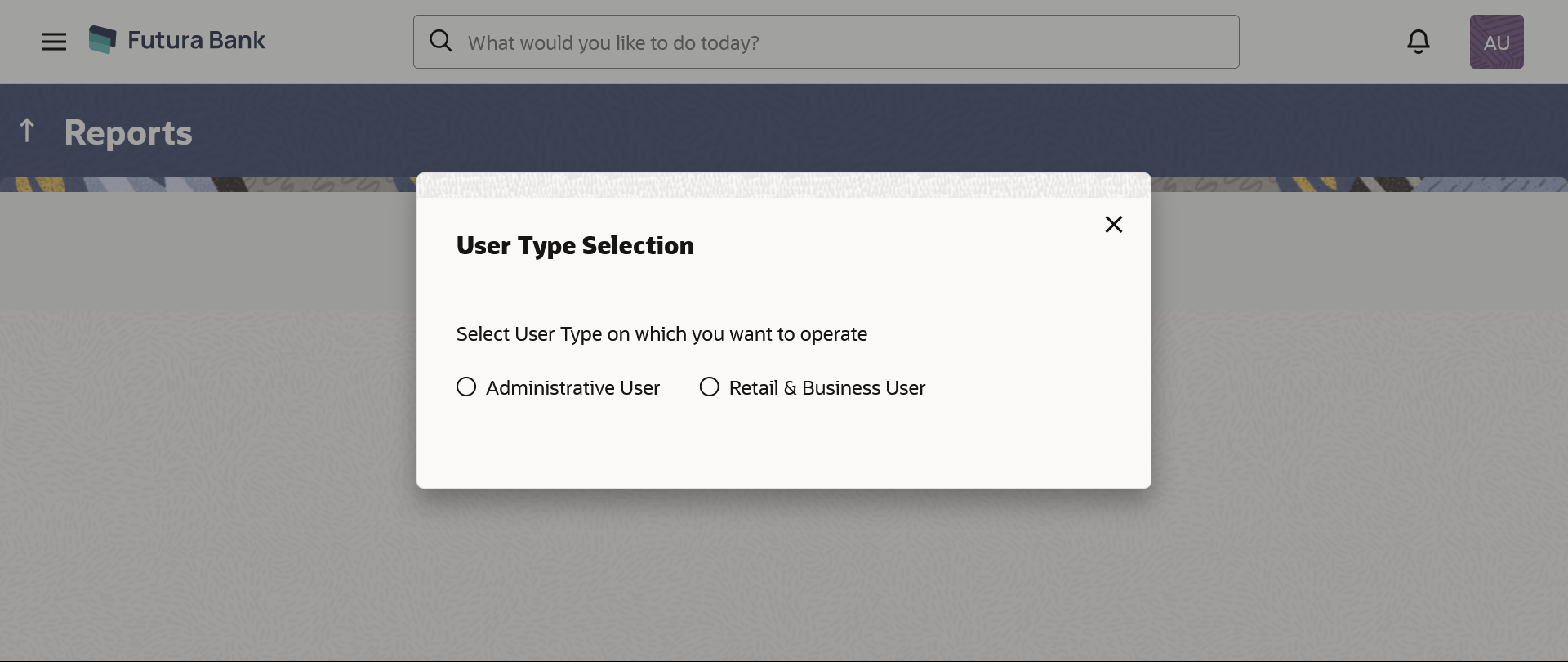Viewport: 1568px width, 662px height.
Task: Open the hamburger navigation menu
Action: [54, 42]
